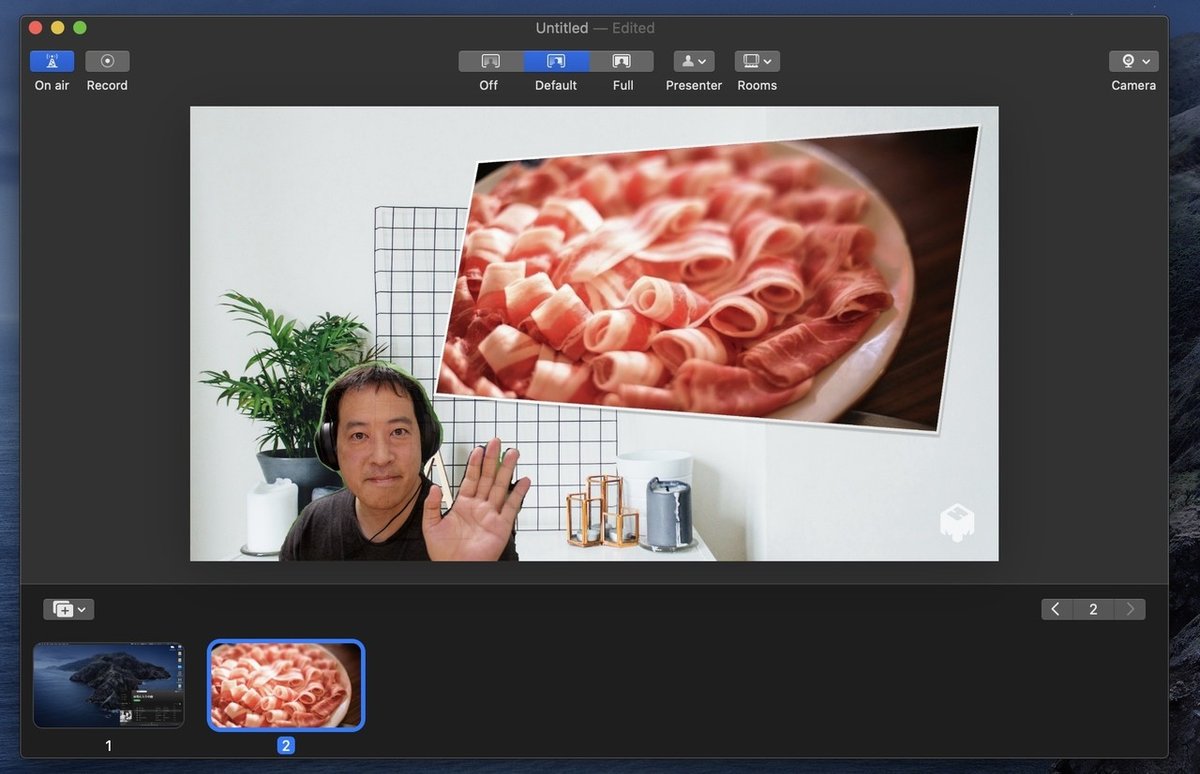Select slide 1 desktop thumbnail
The height and width of the screenshot is (774, 1200).
tap(109, 685)
